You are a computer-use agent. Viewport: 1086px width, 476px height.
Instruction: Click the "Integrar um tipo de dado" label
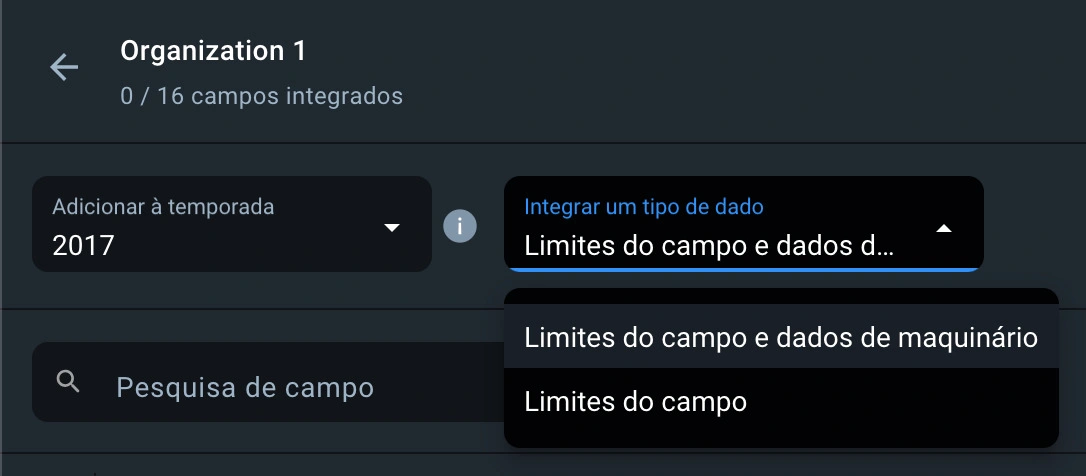643,207
